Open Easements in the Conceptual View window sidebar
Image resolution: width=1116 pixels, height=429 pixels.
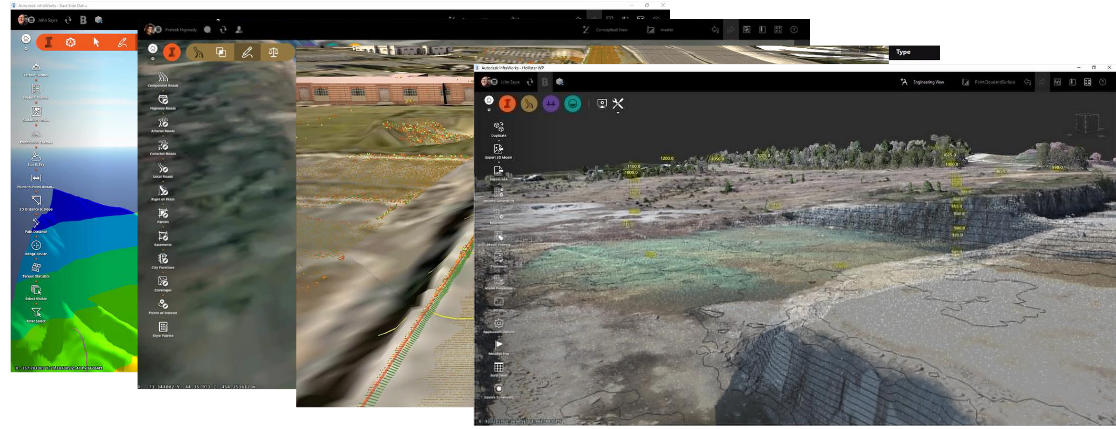(162, 239)
